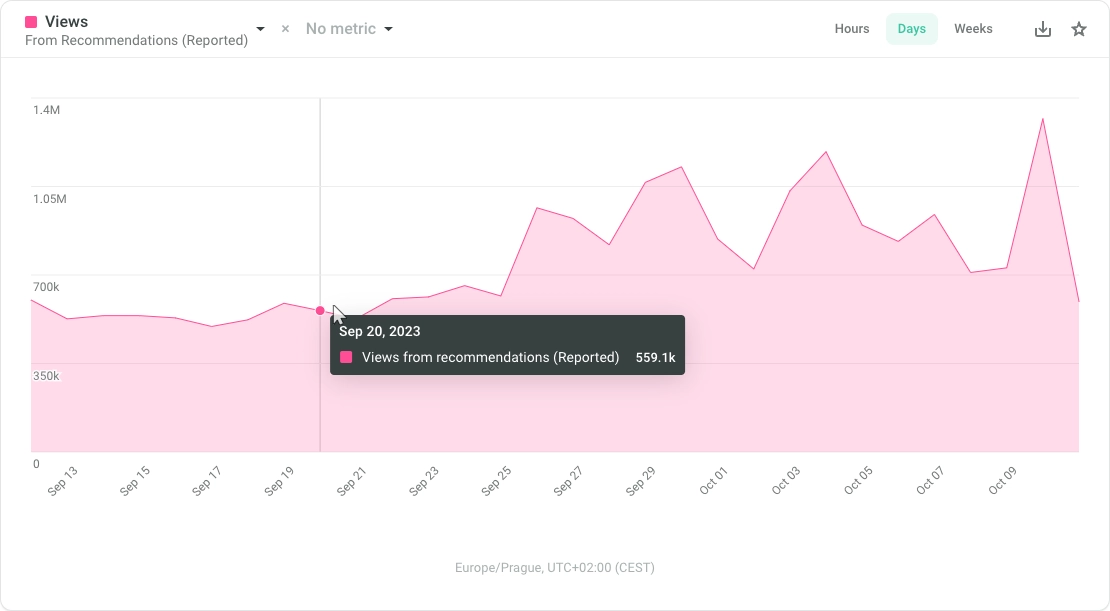The height and width of the screenshot is (611, 1110).
Task: Click the Europe/Prague timezone label
Action: (x=555, y=568)
